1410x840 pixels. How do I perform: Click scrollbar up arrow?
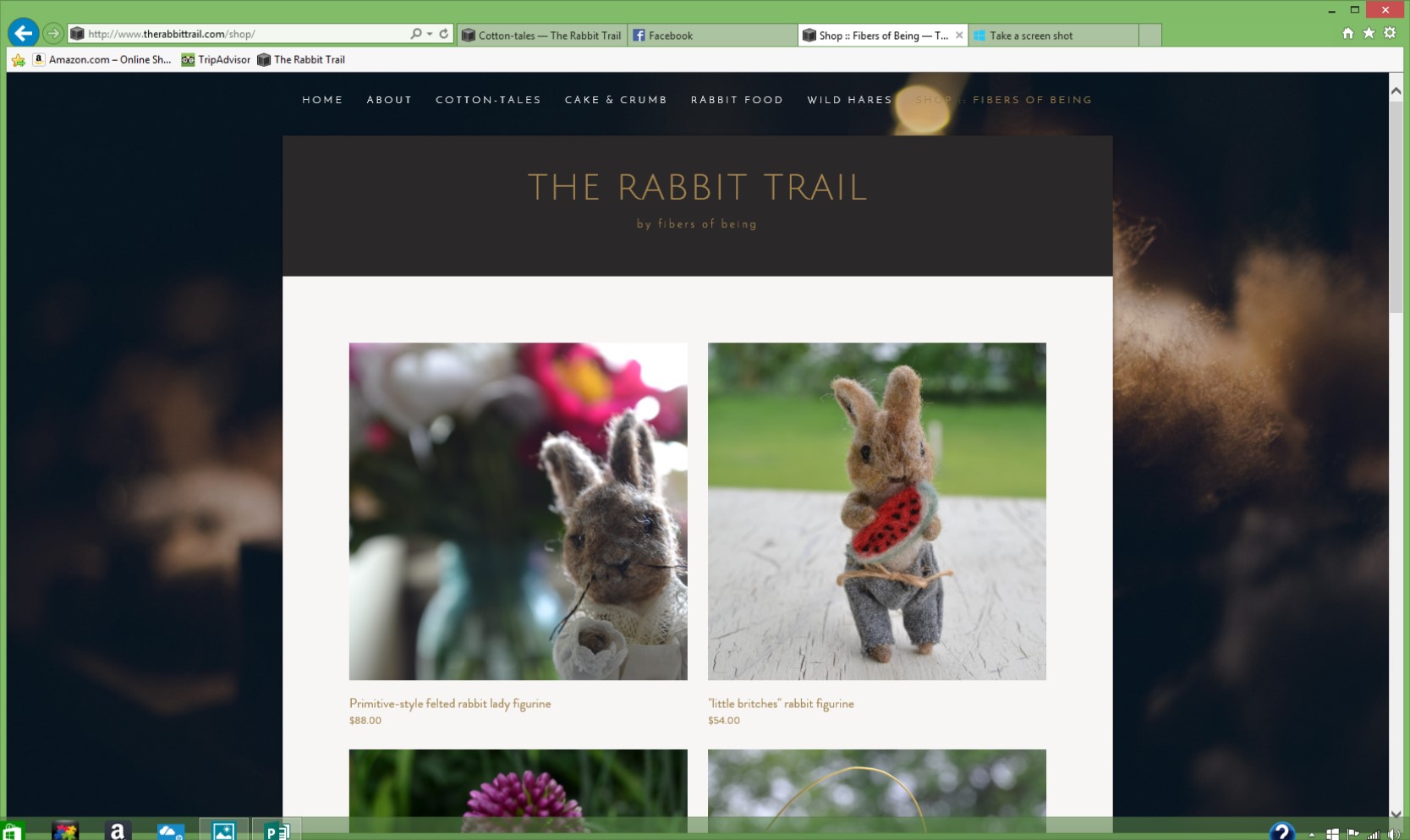tap(1396, 91)
